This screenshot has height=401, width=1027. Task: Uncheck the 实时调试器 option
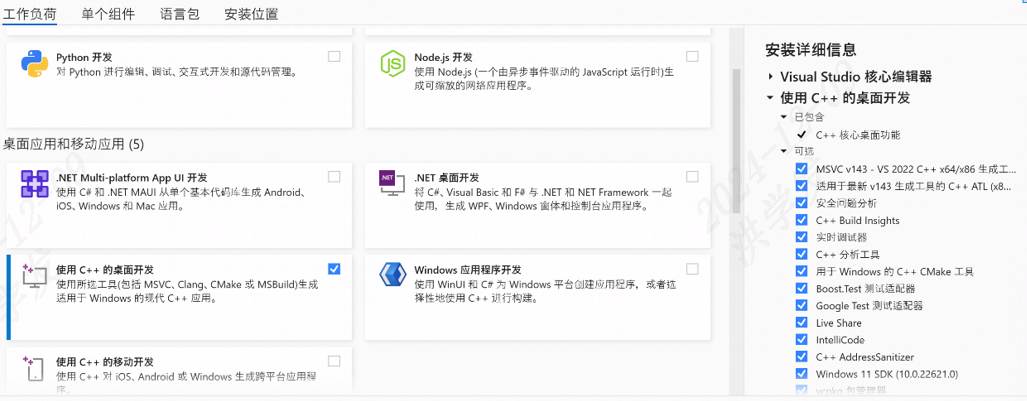pos(802,237)
